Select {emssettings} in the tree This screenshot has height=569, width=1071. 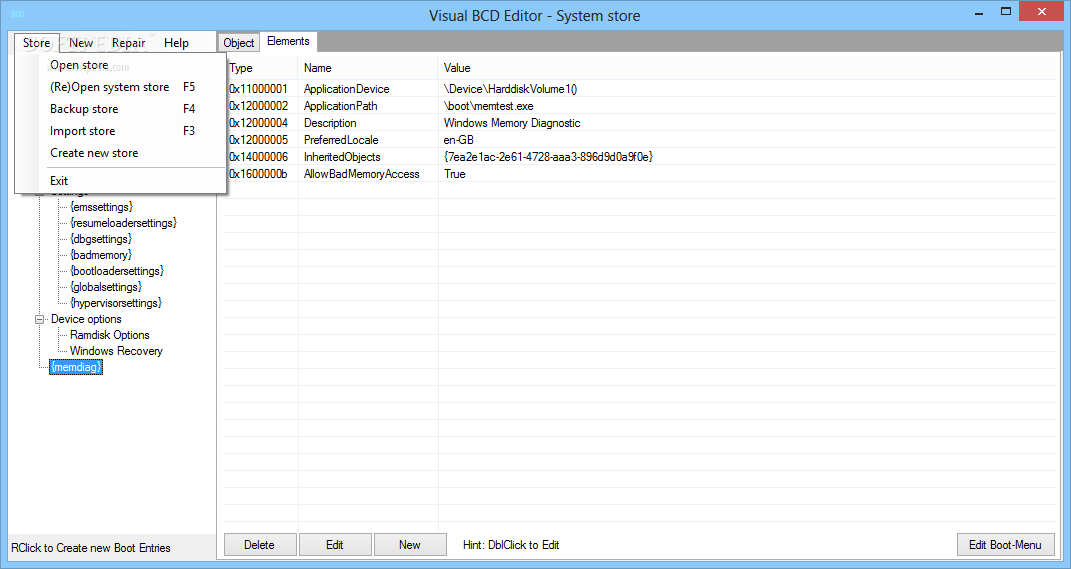pos(101,206)
